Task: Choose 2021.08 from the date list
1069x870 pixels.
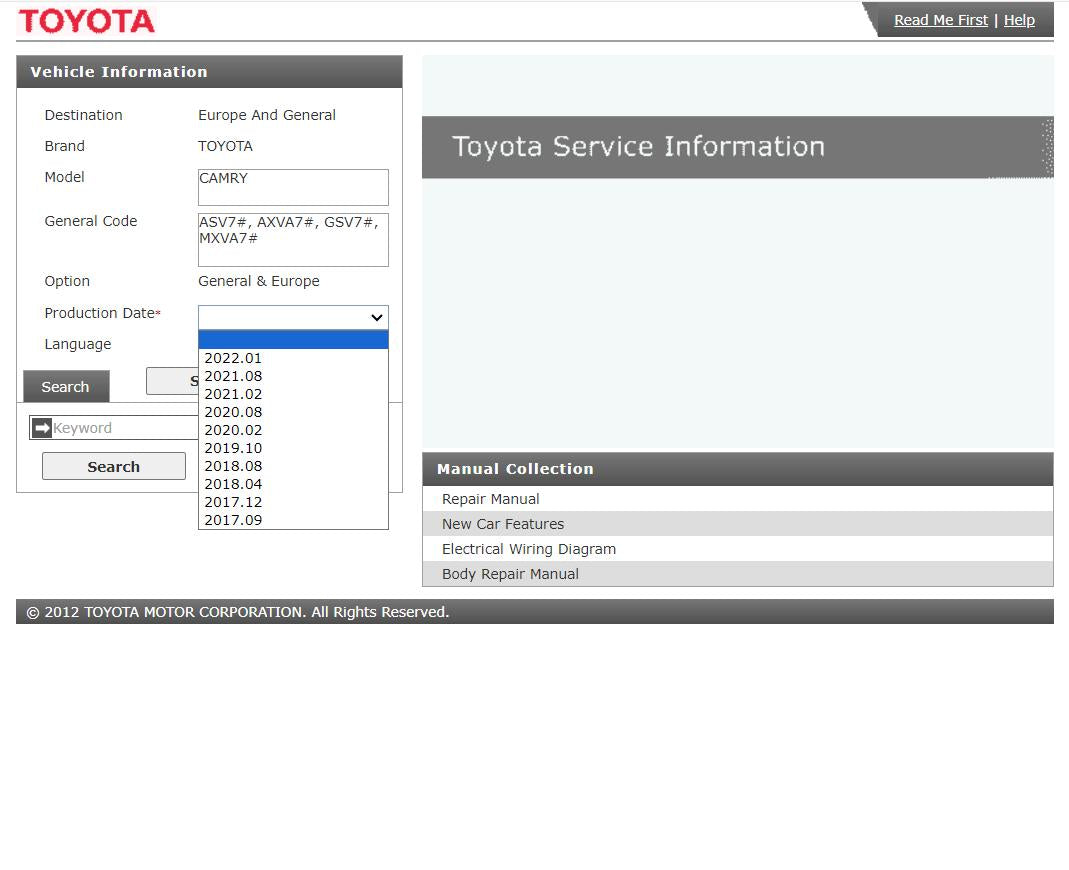Action: tap(233, 376)
